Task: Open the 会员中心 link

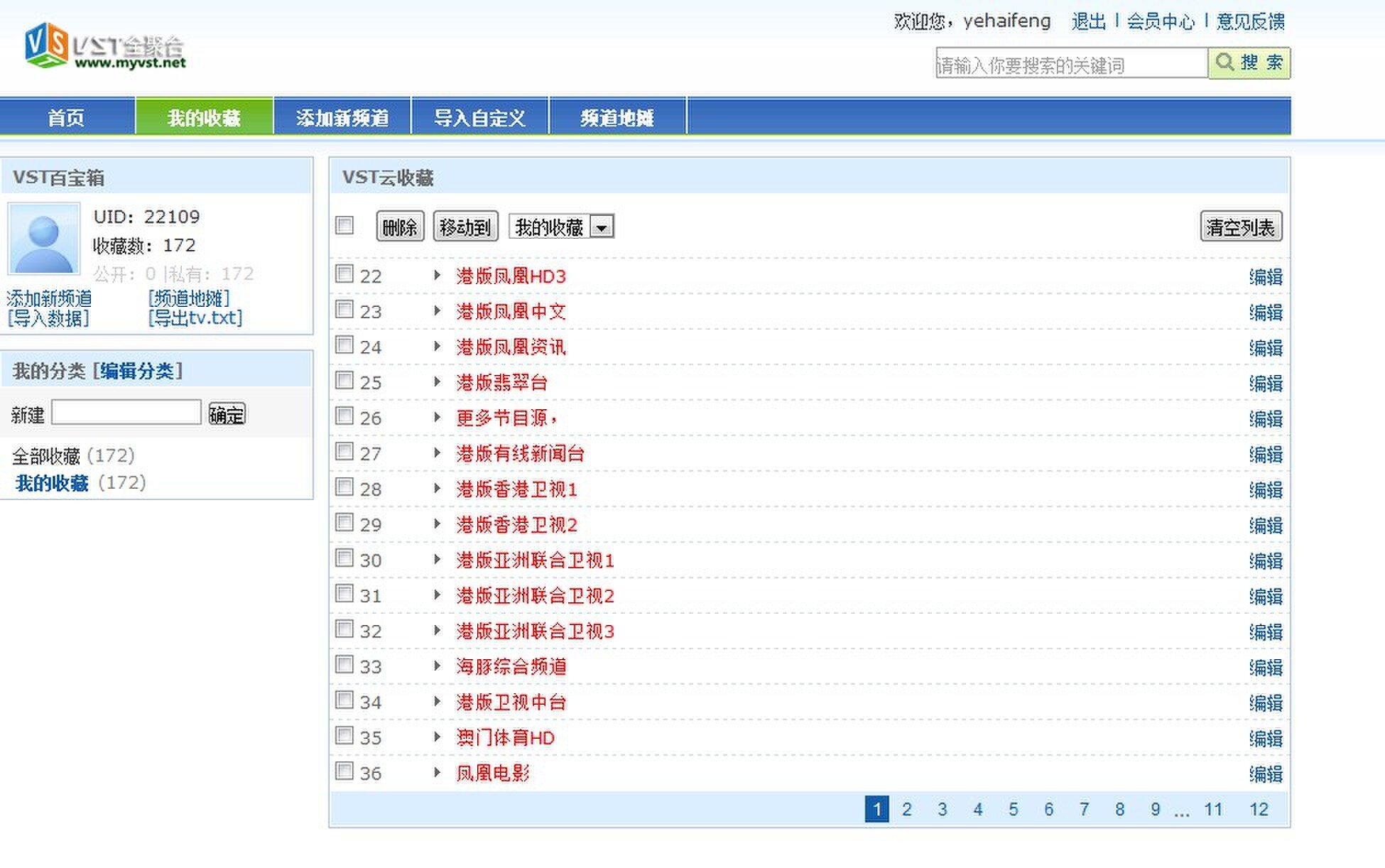Action: [1161, 22]
